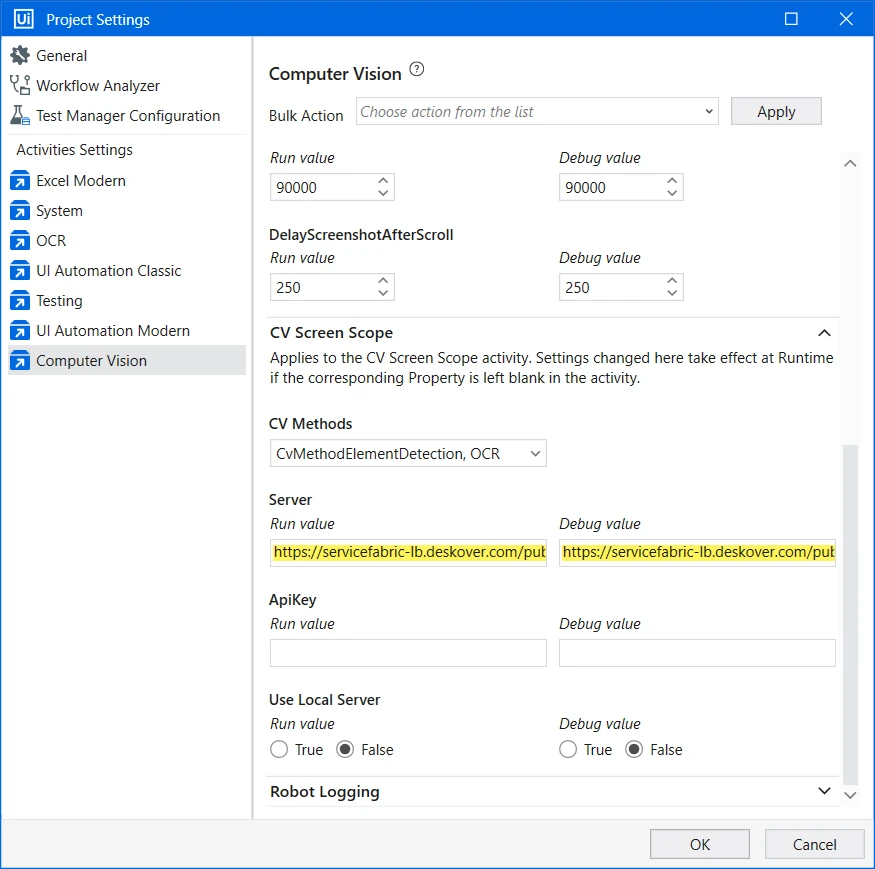Click the UiPath logo icon in title bar
The width and height of the screenshot is (875, 869).
[23, 19]
